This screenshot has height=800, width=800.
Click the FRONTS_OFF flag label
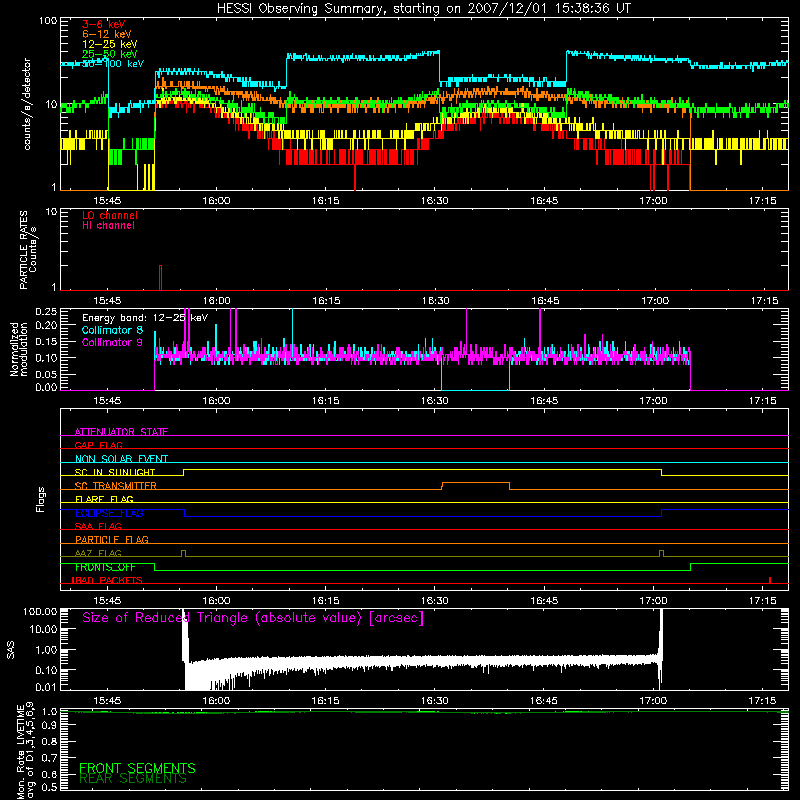coord(105,567)
